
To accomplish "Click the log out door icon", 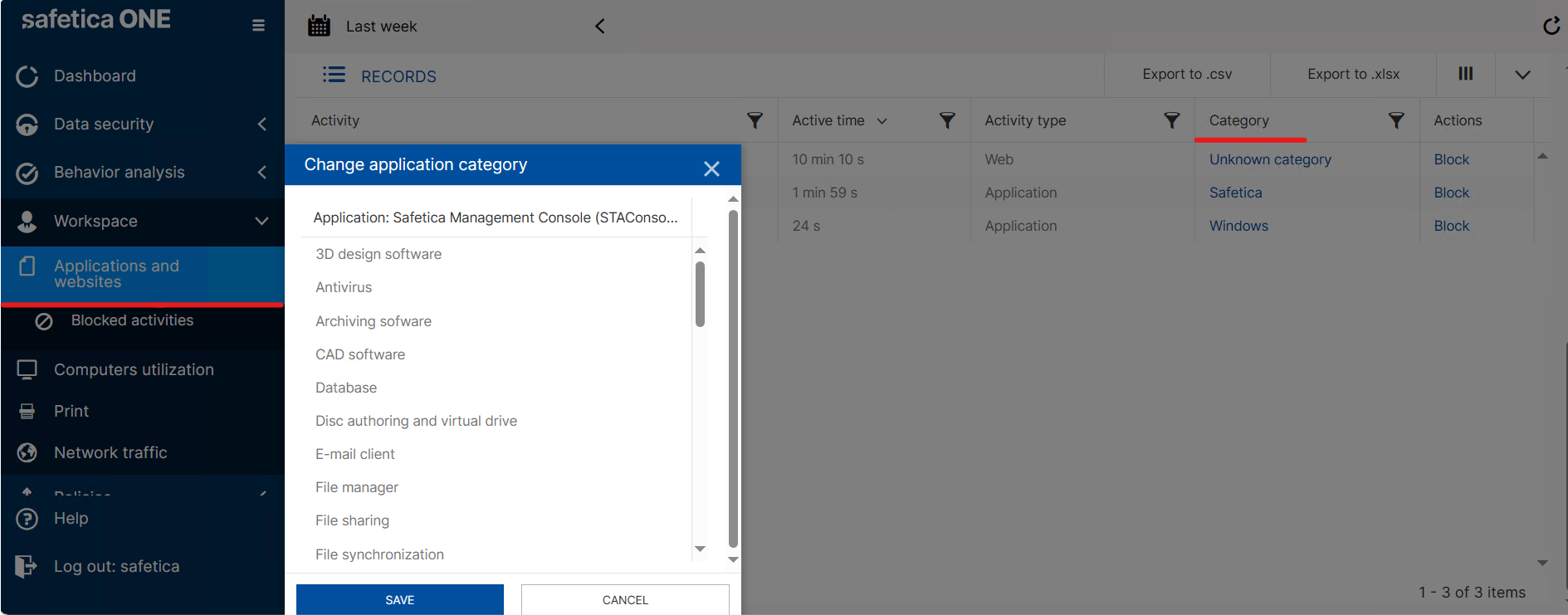I will click(x=26, y=566).
